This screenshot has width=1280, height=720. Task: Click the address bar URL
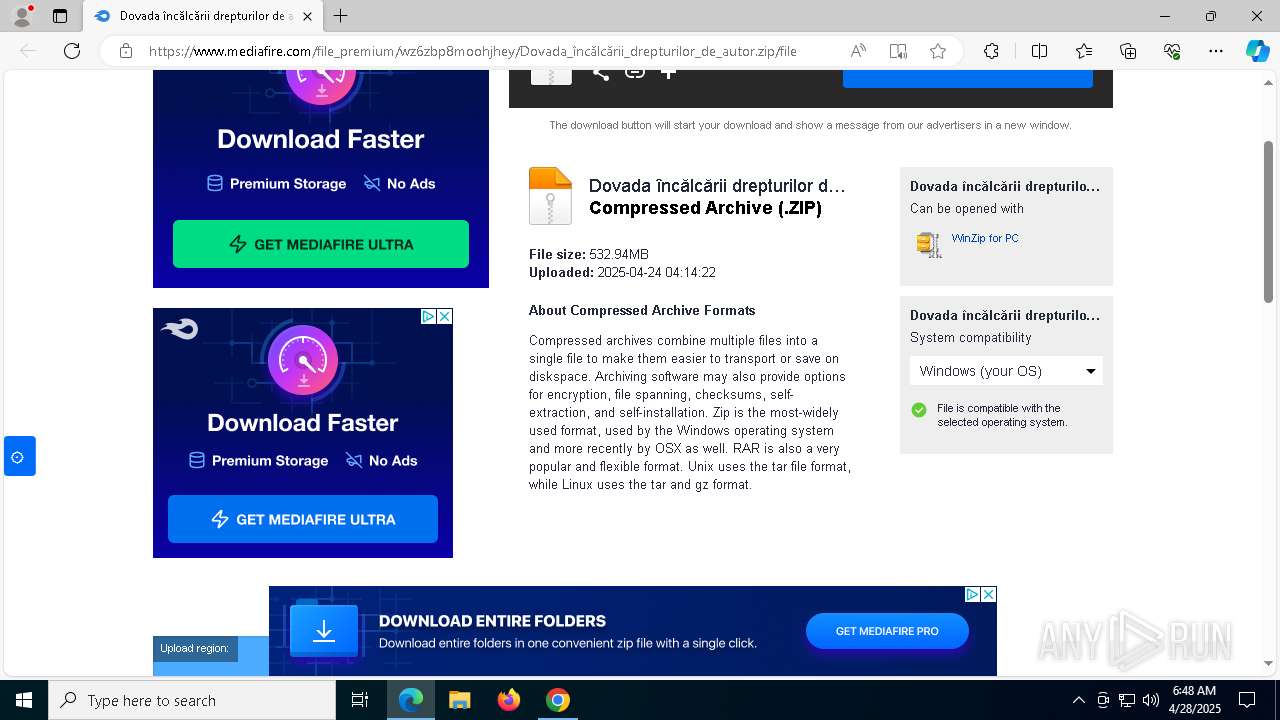coord(472,51)
